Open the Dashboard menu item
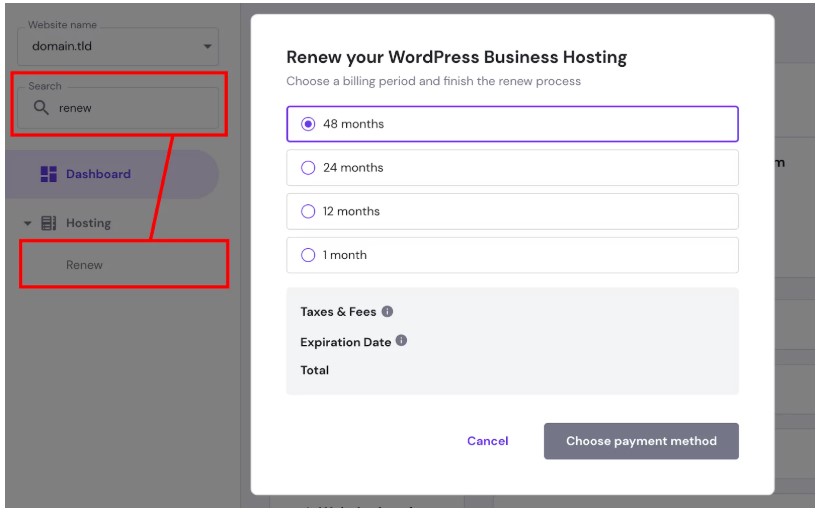The image size is (830, 518). pyautogui.click(x=113, y=176)
